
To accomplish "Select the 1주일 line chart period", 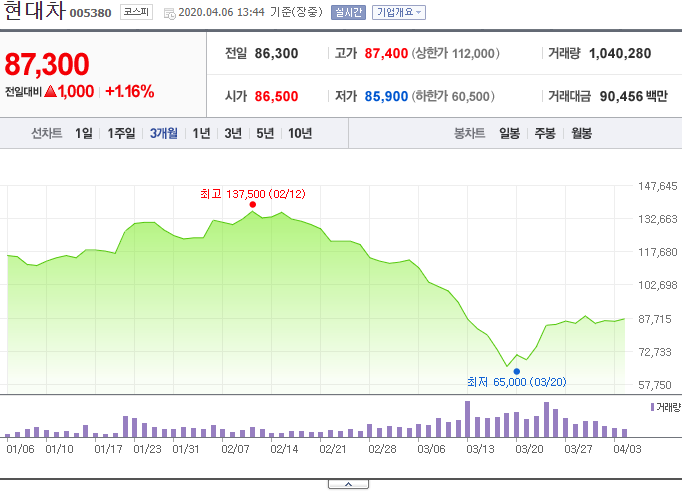I will [121, 133].
